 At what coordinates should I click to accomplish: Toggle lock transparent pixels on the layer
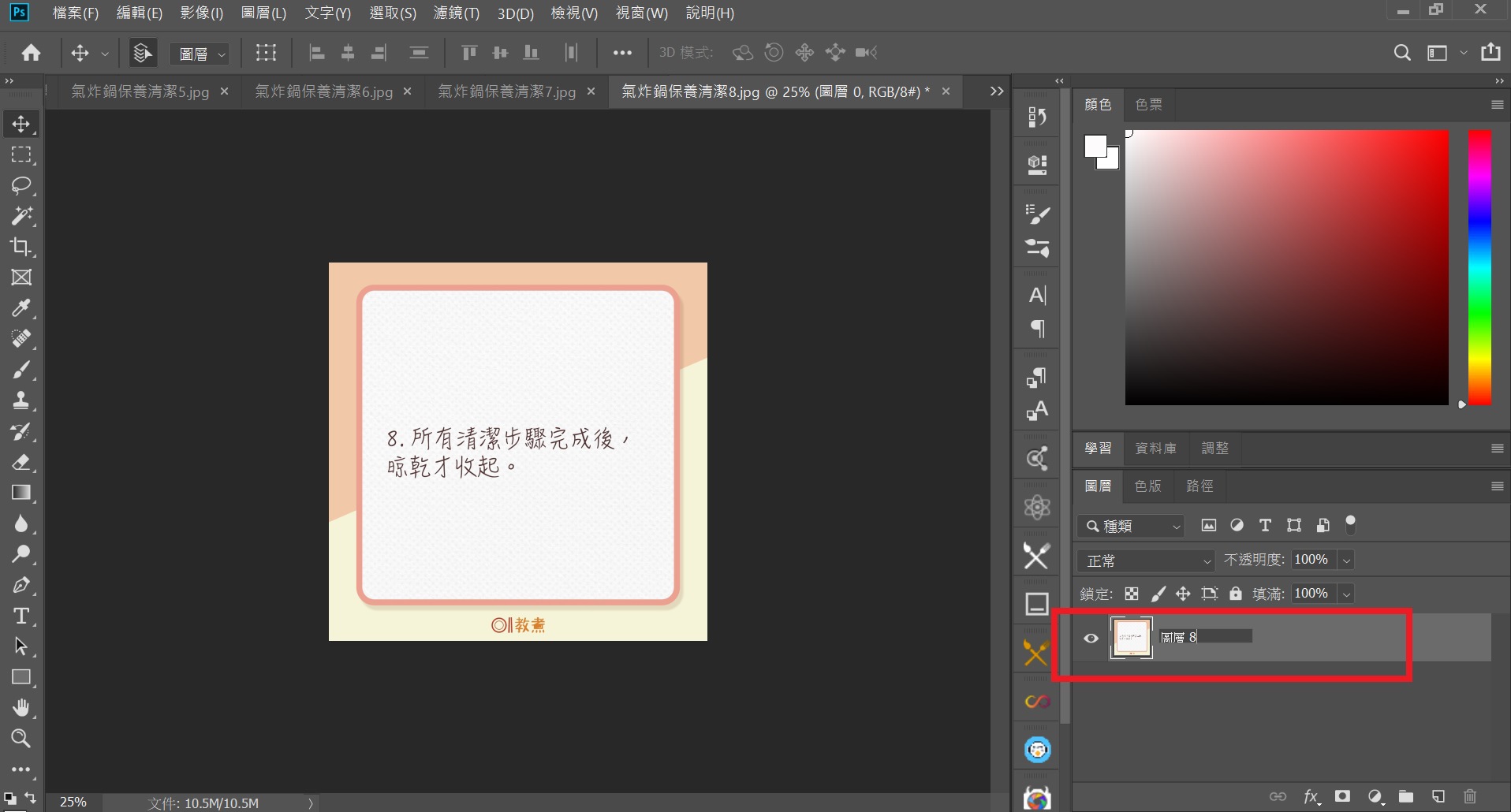click(1131, 594)
